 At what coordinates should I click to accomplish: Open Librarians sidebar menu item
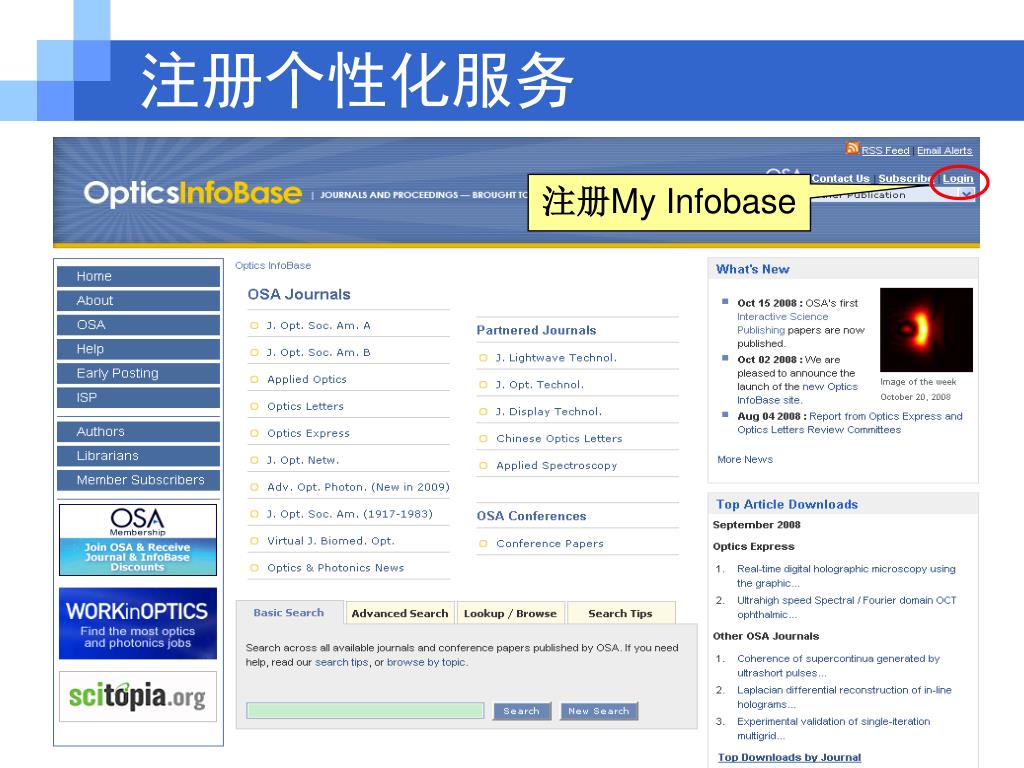click(138, 456)
